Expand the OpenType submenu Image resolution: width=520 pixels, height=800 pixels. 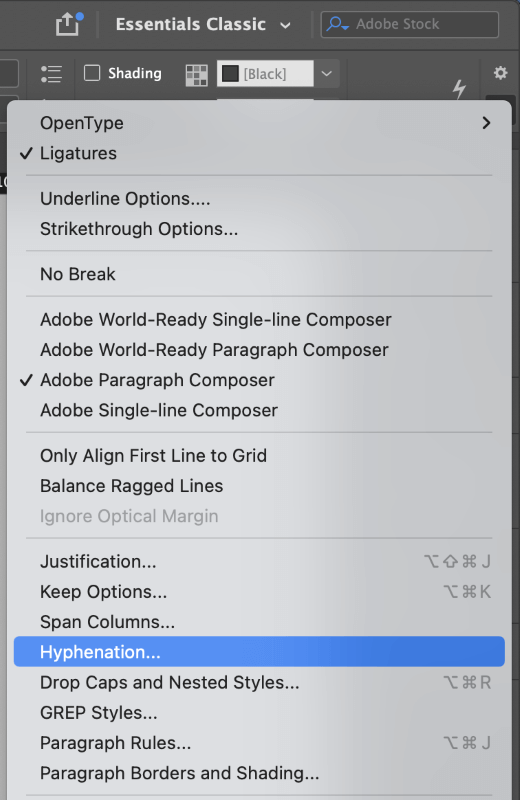(259, 123)
